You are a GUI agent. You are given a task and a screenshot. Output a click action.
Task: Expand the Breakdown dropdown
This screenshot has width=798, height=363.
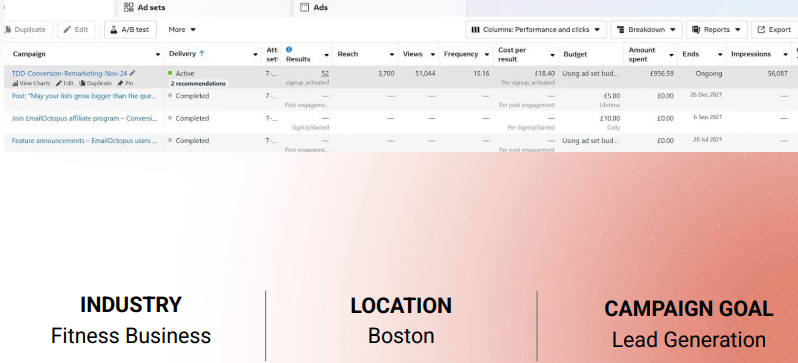point(646,30)
